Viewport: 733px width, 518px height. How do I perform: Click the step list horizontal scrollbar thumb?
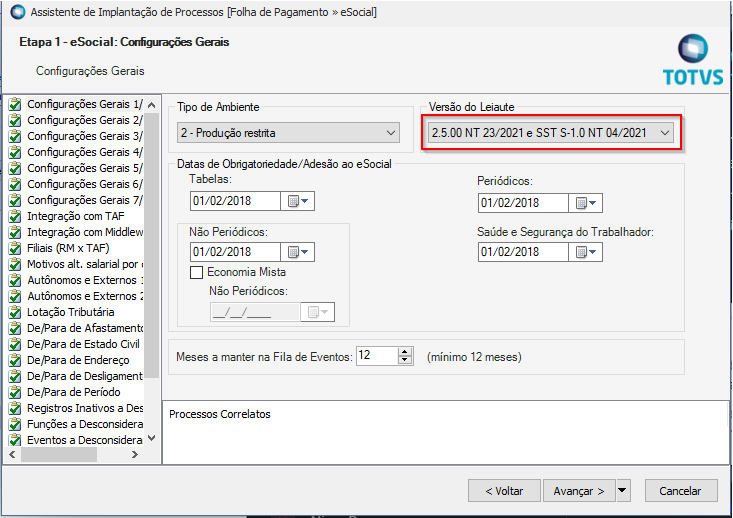pyautogui.click(x=59, y=454)
